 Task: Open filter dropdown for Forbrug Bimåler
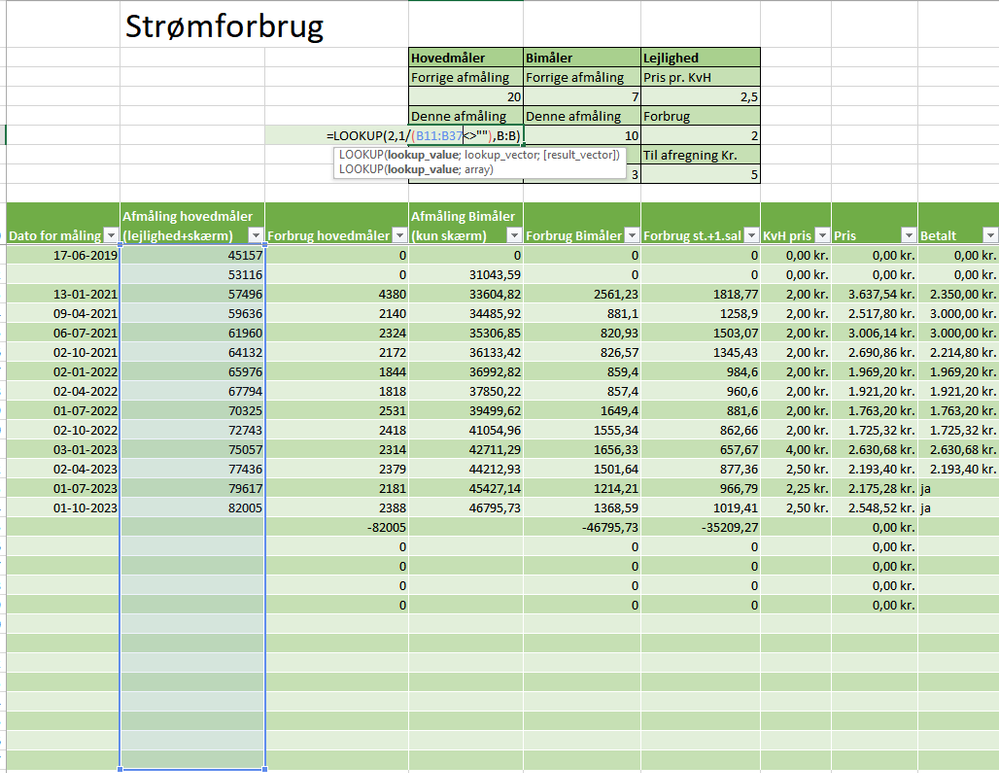[x=631, y=235]
